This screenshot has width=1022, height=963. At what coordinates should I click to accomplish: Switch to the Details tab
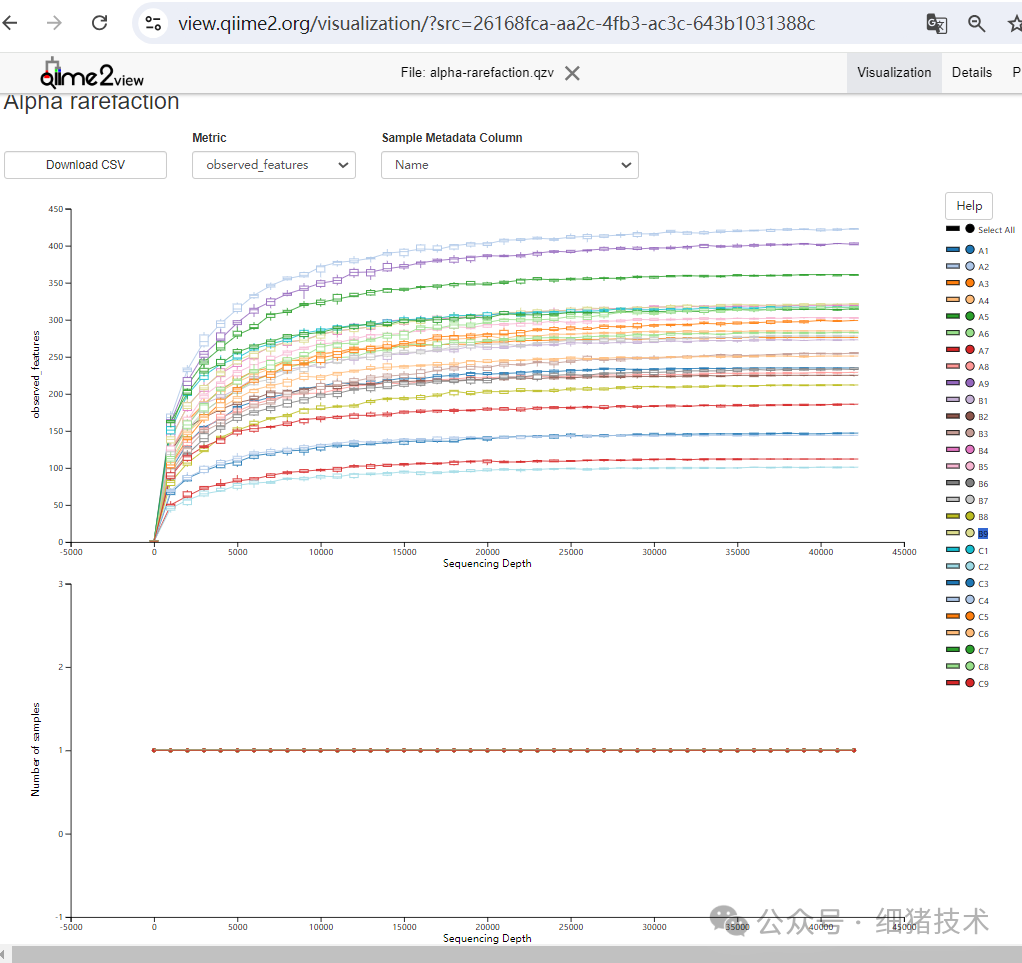[x=971, y=73]
